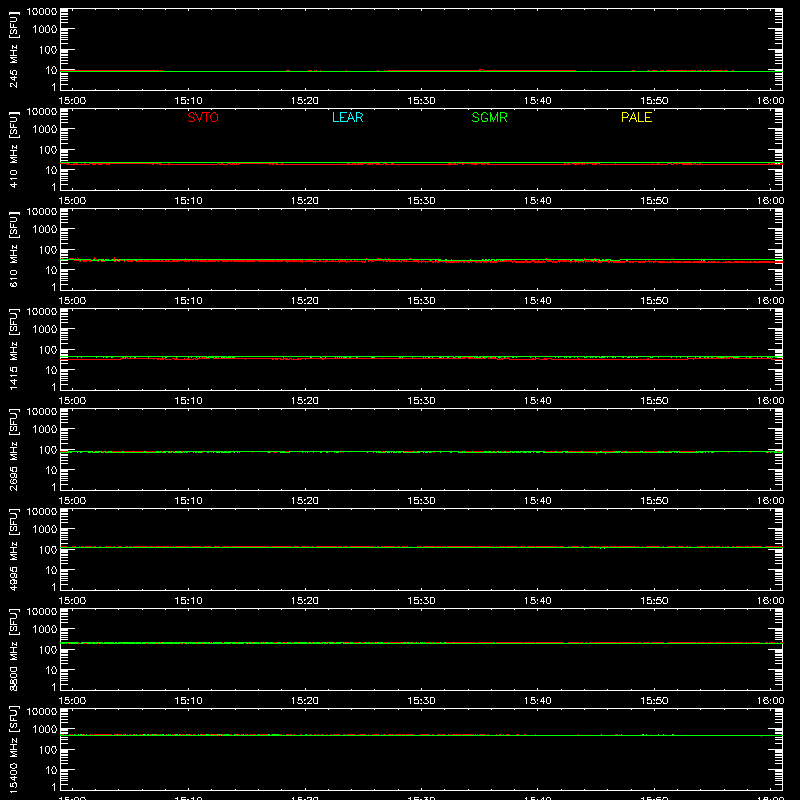Click the 10 tick label on 1415 MHz panel

coord(51,370)
